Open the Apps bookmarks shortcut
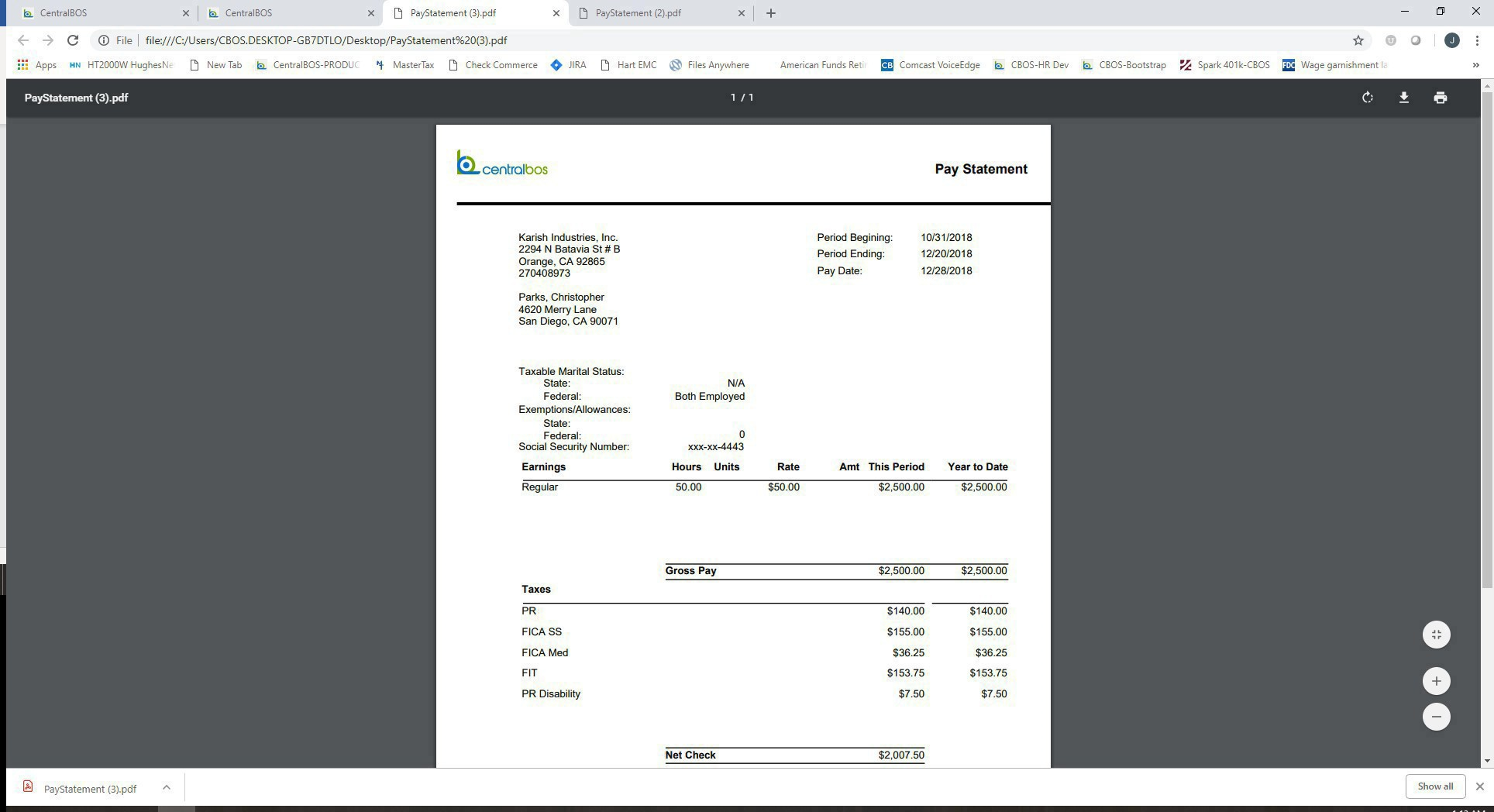Screen dimensions: 1494x812 pos(36,65)
